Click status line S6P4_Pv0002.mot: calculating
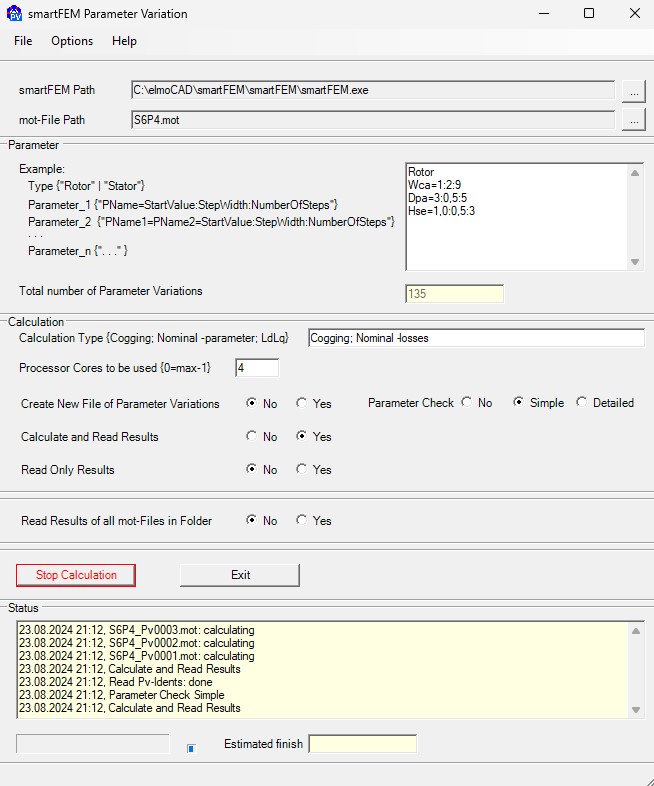The width and height of the screenshot is (654, 786). point(137,643)
